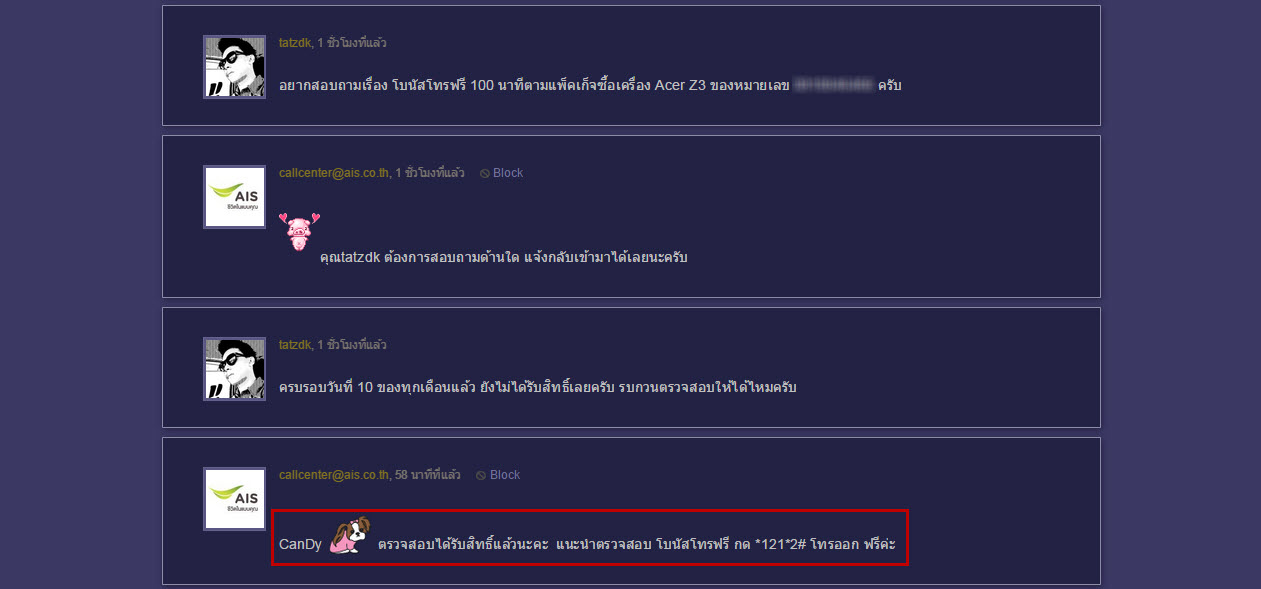1261x589 pixels.
Task: Open callcenter@ais.co.th name above the pig emoticon
Action: pos(334,173)
